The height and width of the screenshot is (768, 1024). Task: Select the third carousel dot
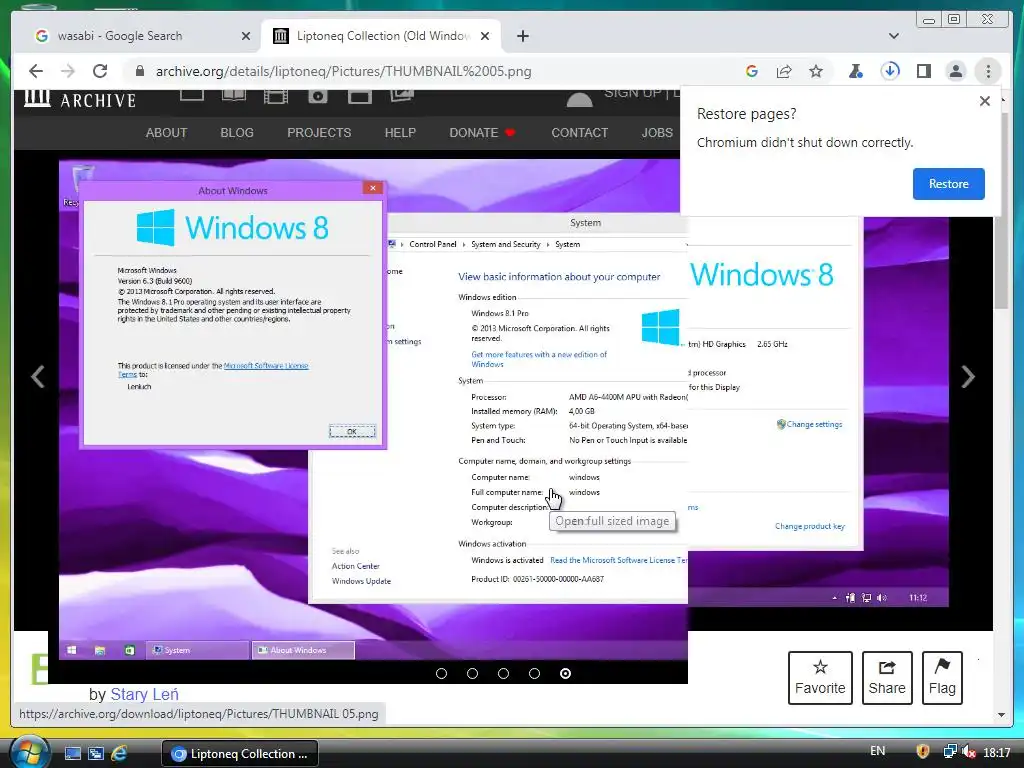point(504,673)
